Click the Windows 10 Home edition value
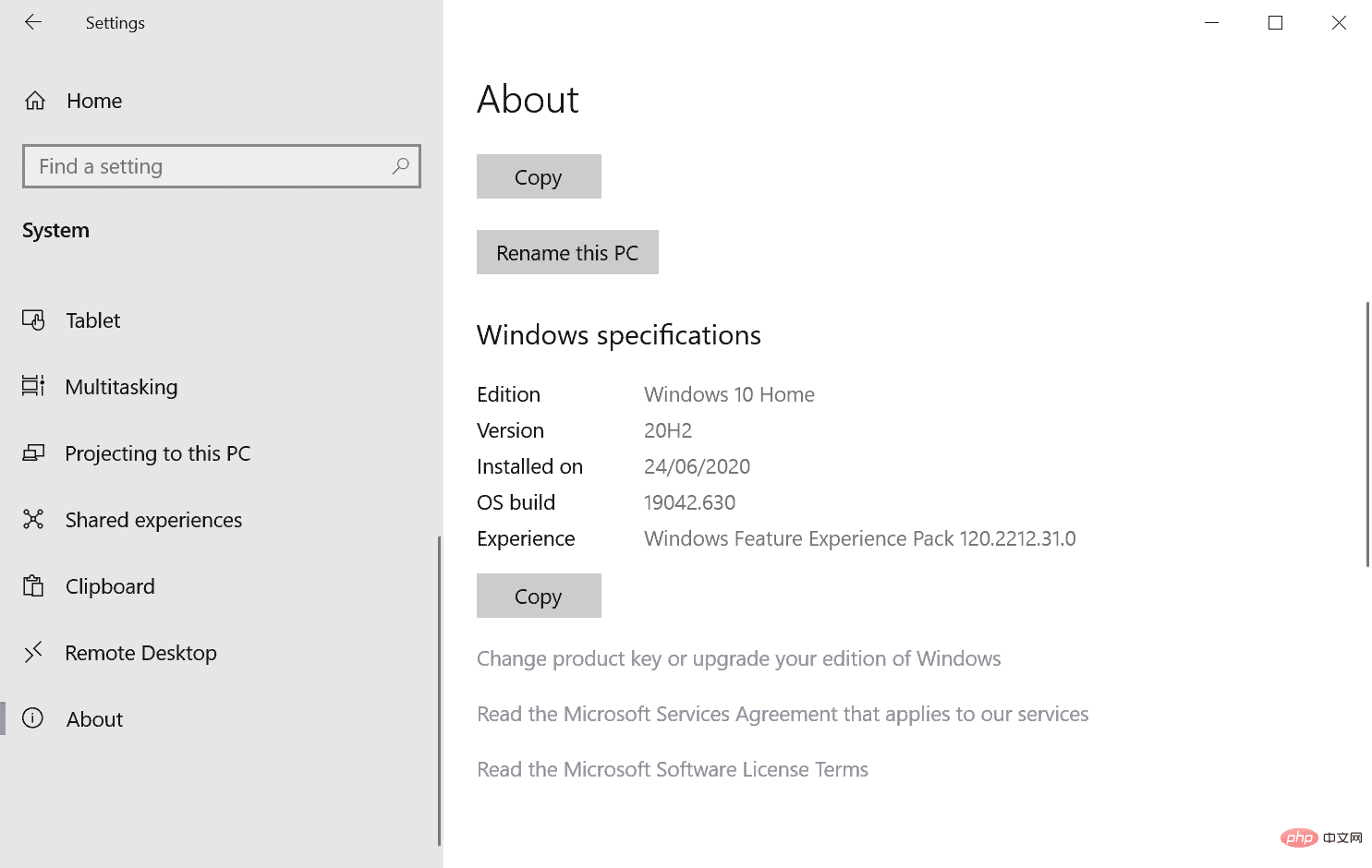Screen dimensions: 1372x868 (729, 394)
